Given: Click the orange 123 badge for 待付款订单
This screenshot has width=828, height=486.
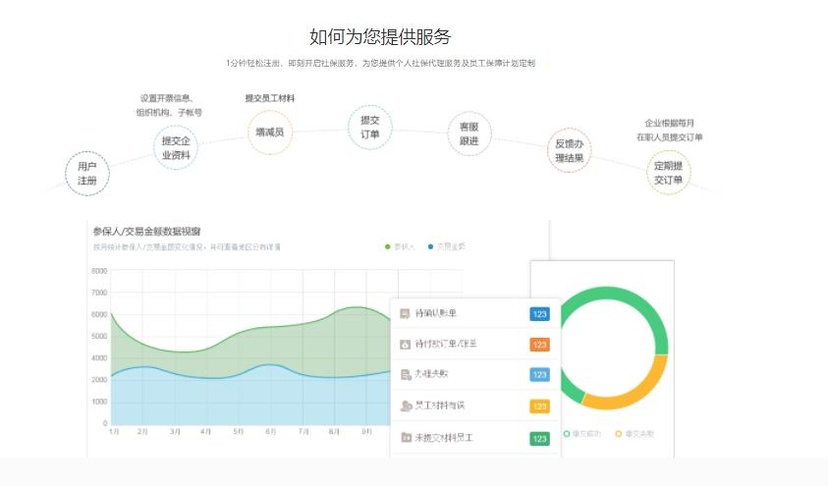Looking at the screenshot, I should (539, 345).
